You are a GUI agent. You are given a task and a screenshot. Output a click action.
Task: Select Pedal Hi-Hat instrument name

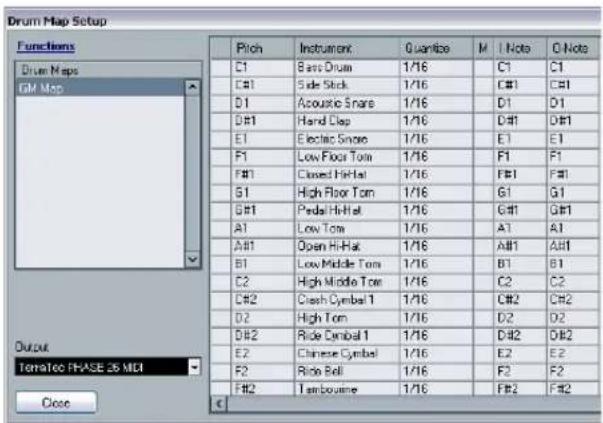329,210
